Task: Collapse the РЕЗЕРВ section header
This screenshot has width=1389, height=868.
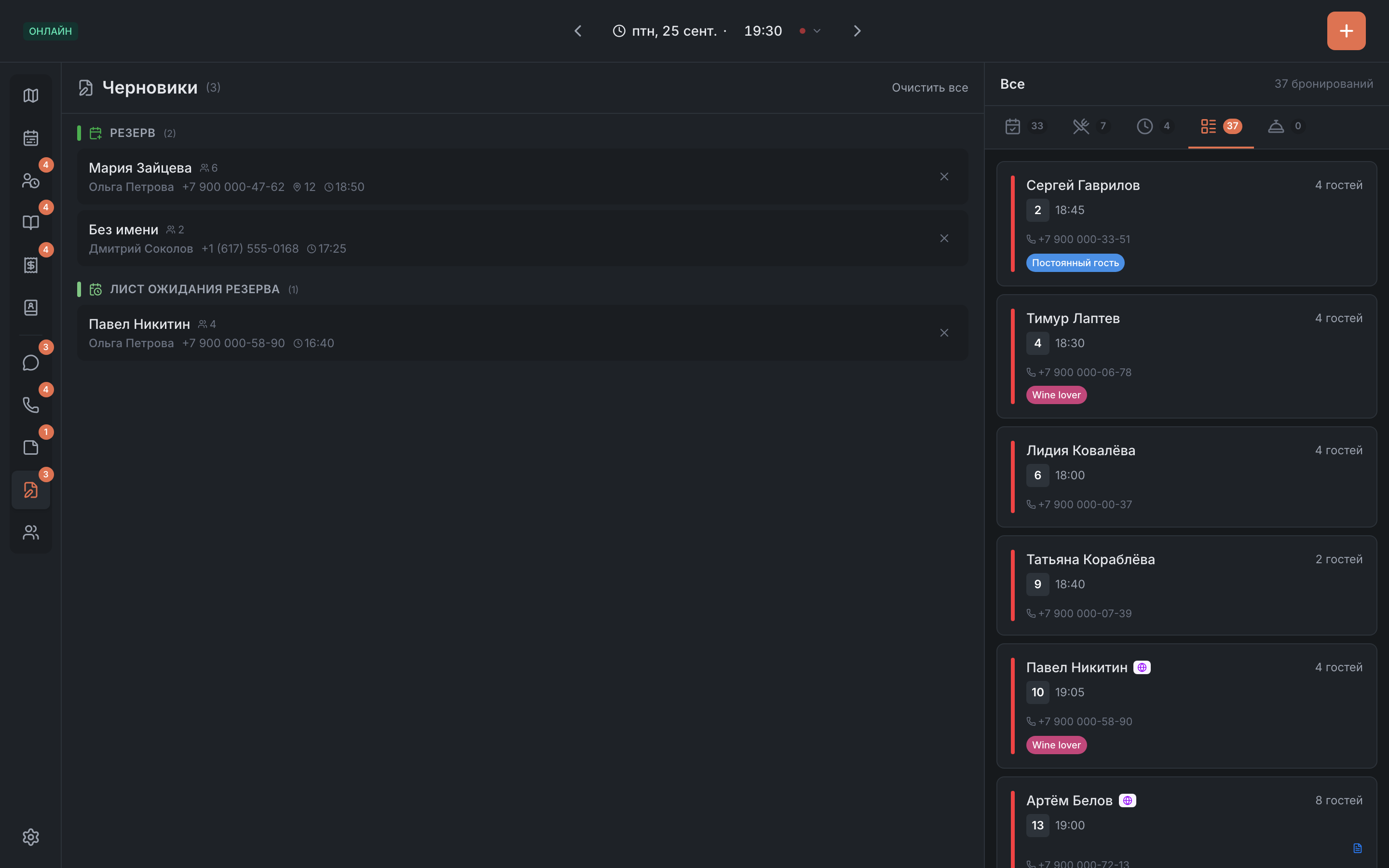Action: tap(133, 133)
